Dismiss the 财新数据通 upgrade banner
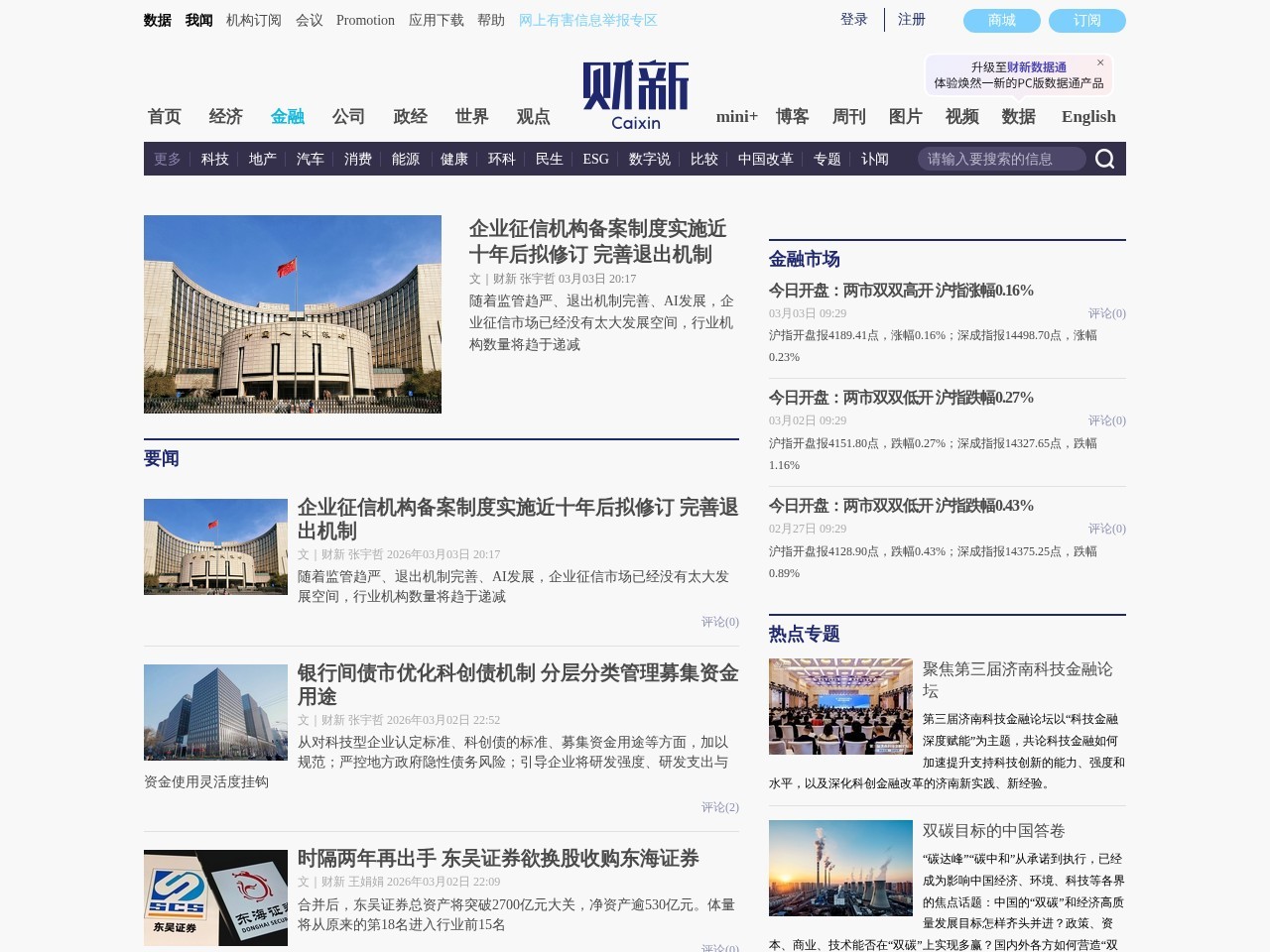 1099,62
